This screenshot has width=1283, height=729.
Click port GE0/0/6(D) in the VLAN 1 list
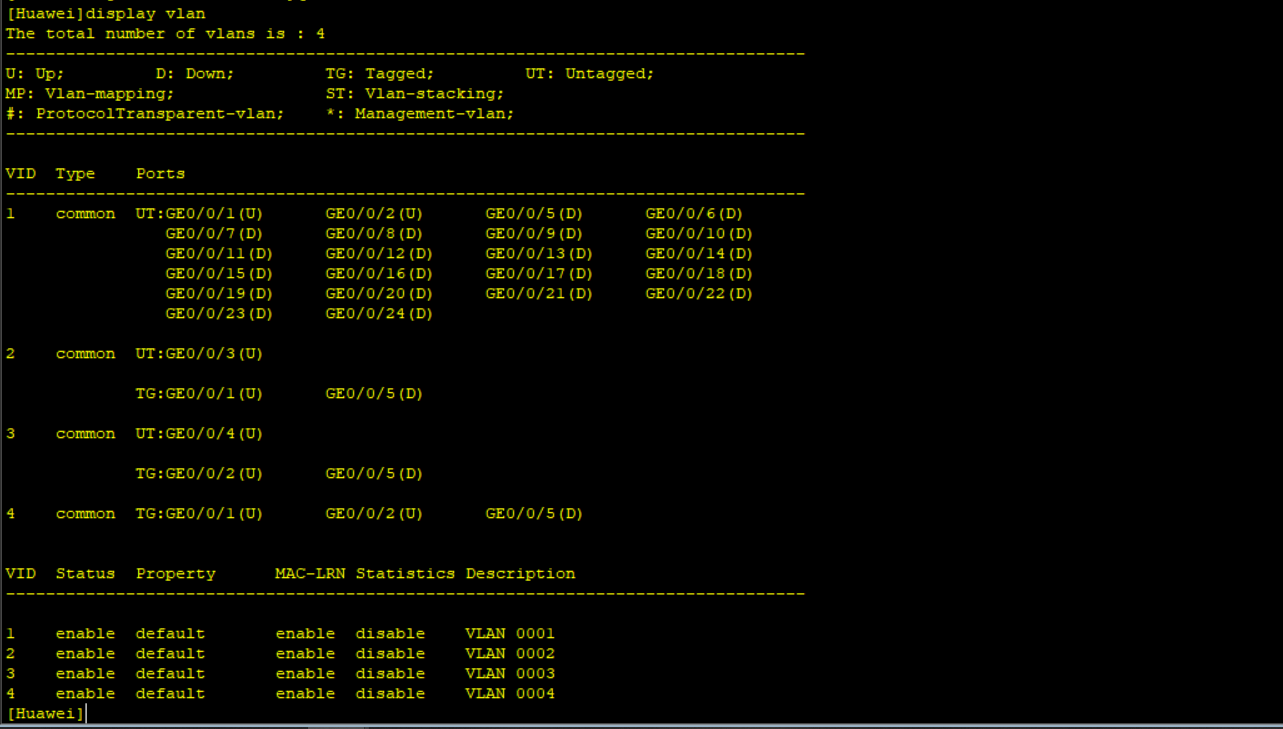694,213
